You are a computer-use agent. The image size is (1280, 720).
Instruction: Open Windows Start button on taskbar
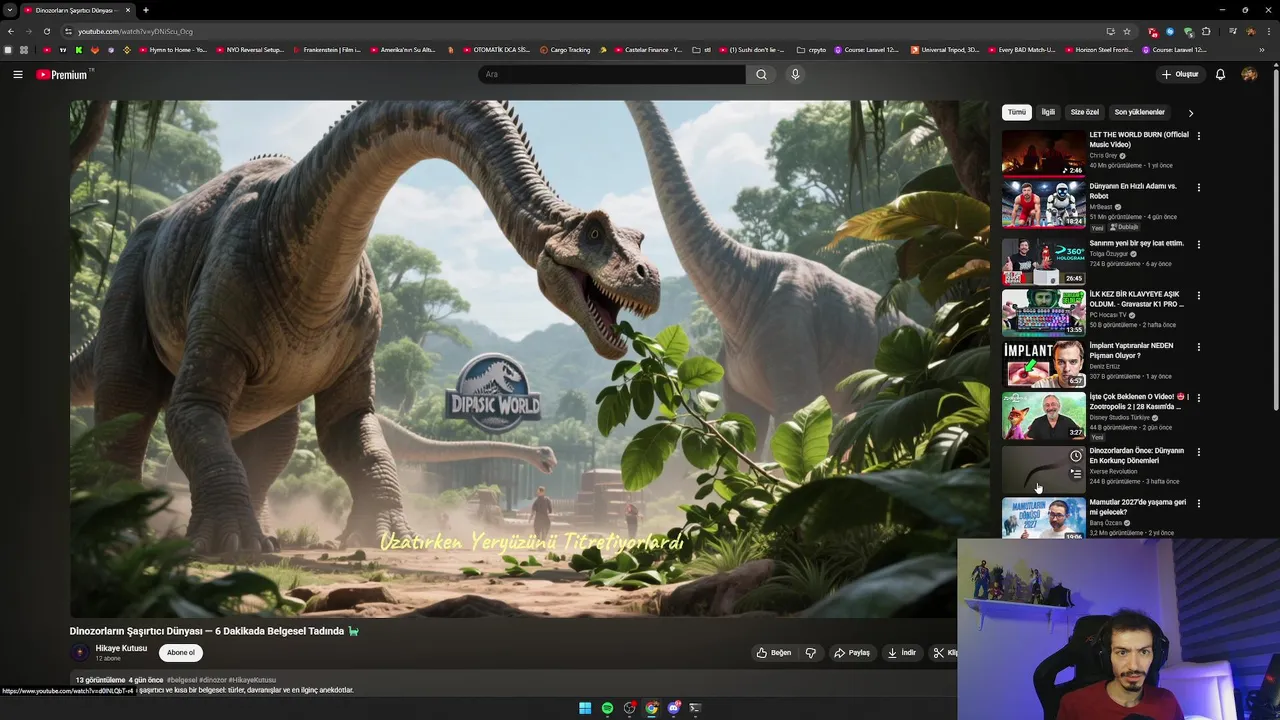585,708
